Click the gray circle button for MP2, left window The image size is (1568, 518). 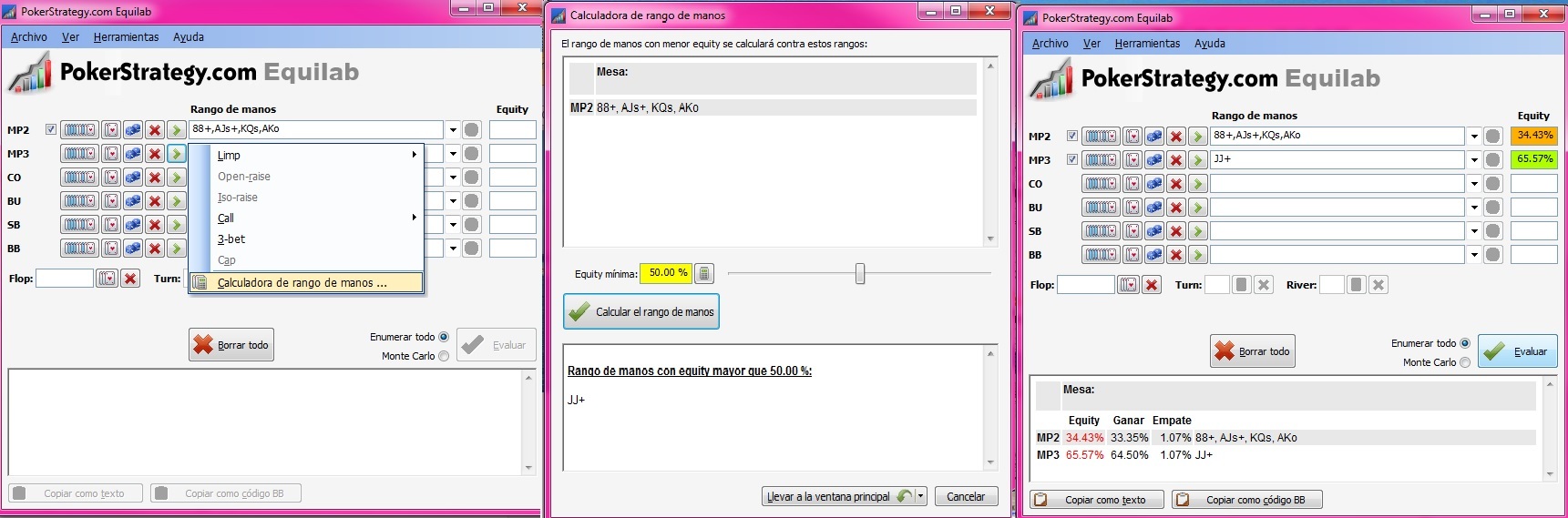pyautogui.click(x=471, y=130)
